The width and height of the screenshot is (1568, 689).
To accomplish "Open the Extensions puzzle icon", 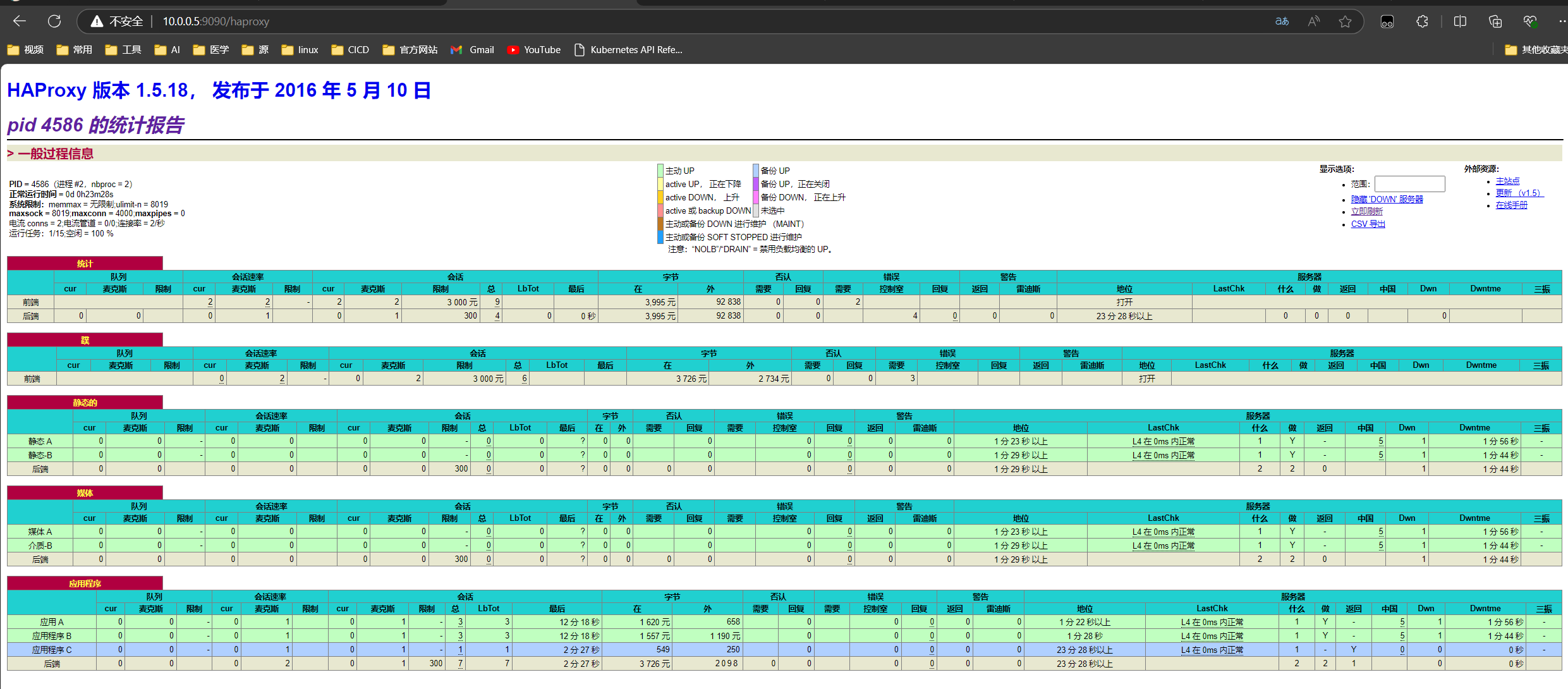I will point(1422,21).
